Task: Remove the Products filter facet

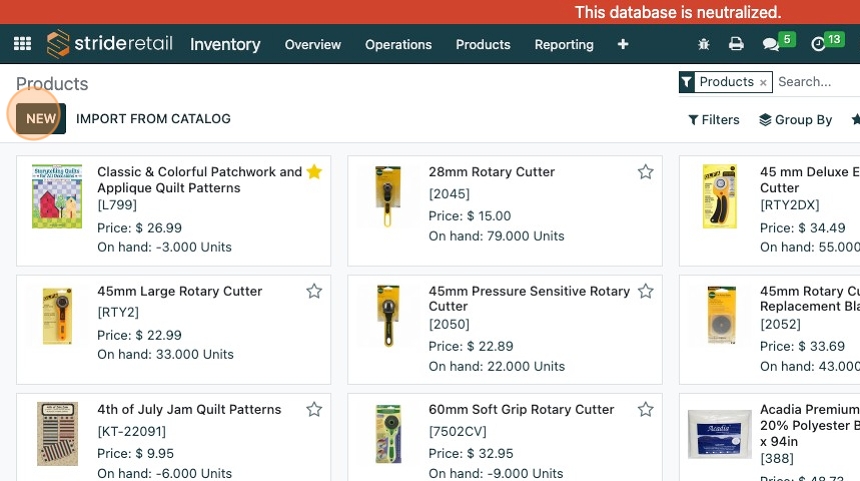Action: (x=763, y=83)
